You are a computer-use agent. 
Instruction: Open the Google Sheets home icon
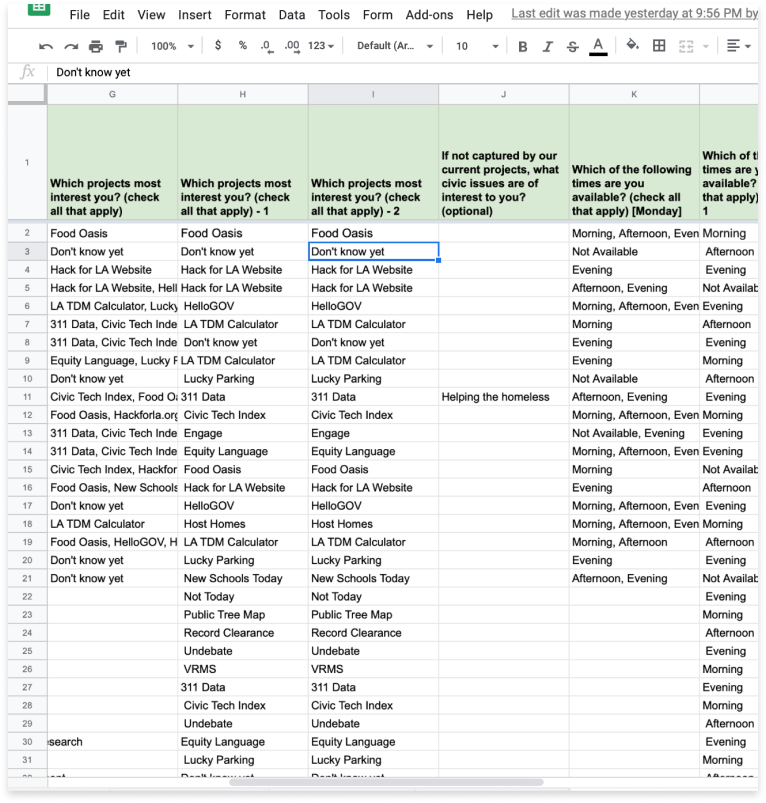38,8
